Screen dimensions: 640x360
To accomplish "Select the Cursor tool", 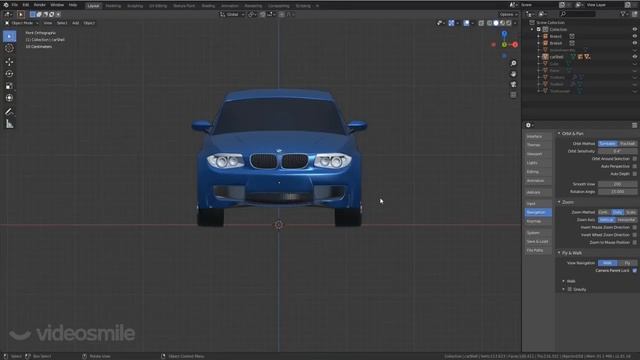I will [x=9, y=48].
